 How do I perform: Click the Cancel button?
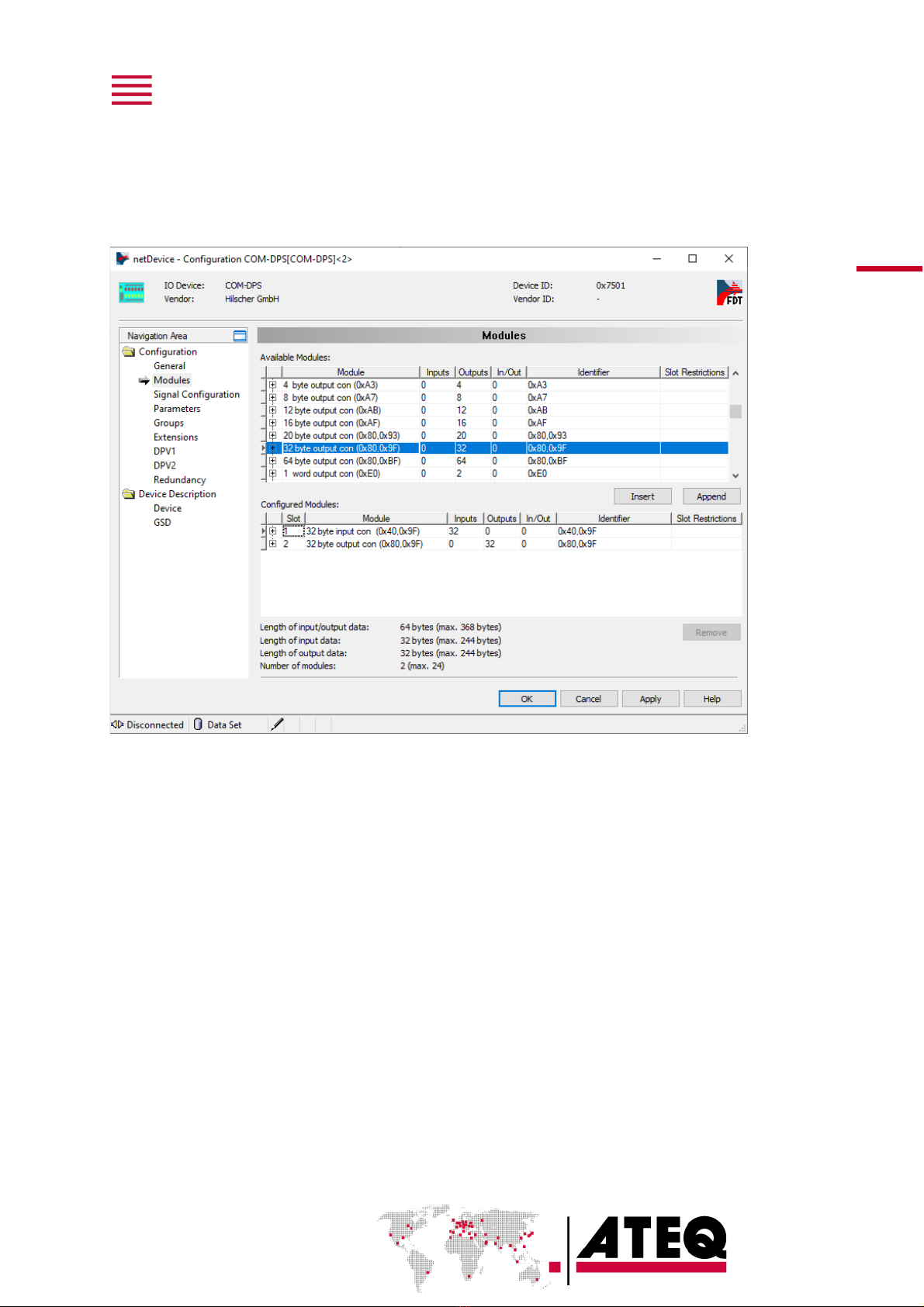coord(588,699)
